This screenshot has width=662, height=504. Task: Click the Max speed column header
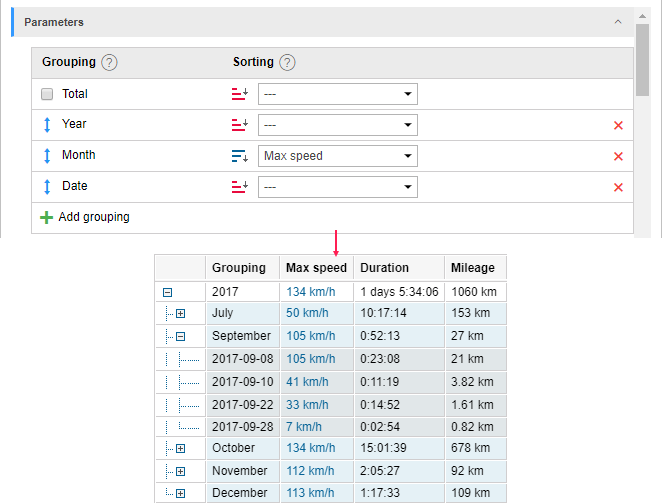316,268
